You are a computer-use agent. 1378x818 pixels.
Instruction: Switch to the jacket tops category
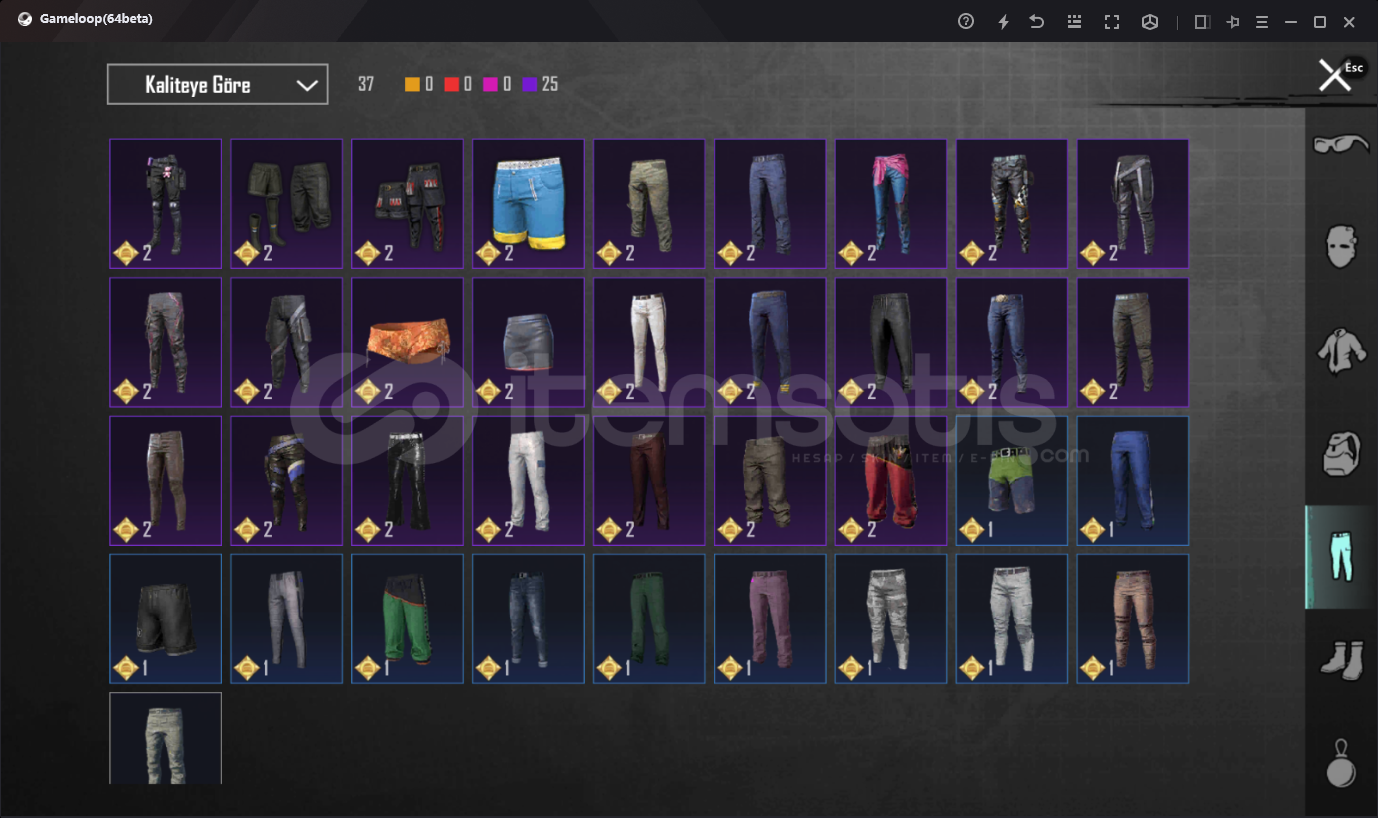pos(1340,350)
